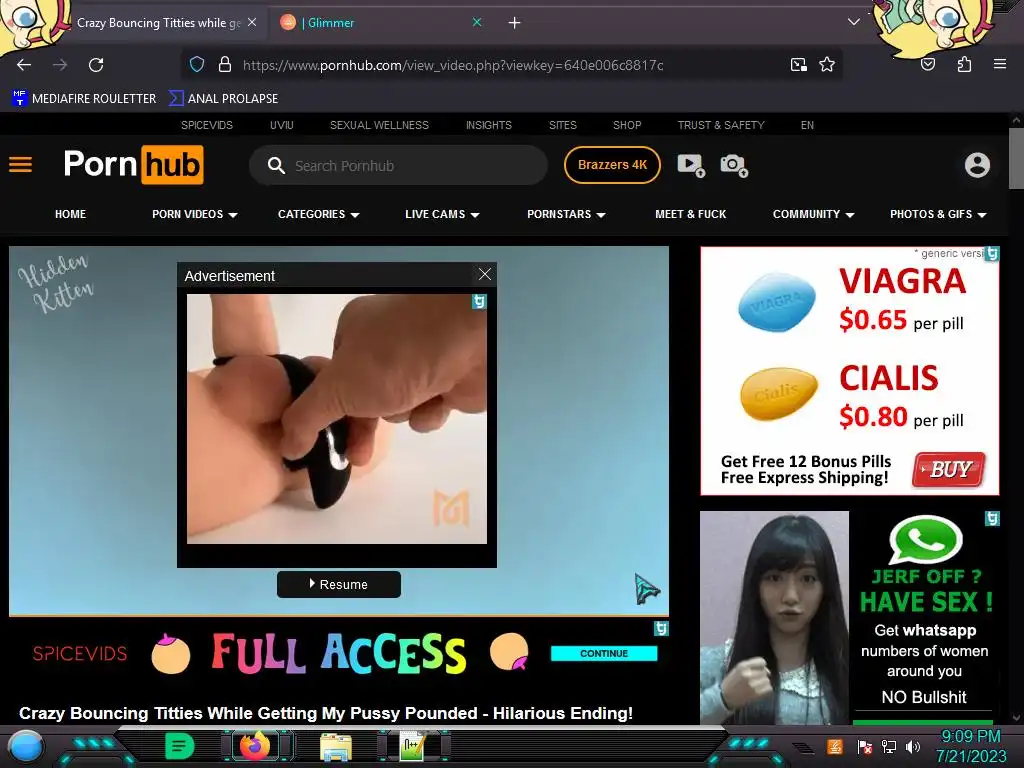Open SPICEVIDS in the top bar

pos(206,125)
